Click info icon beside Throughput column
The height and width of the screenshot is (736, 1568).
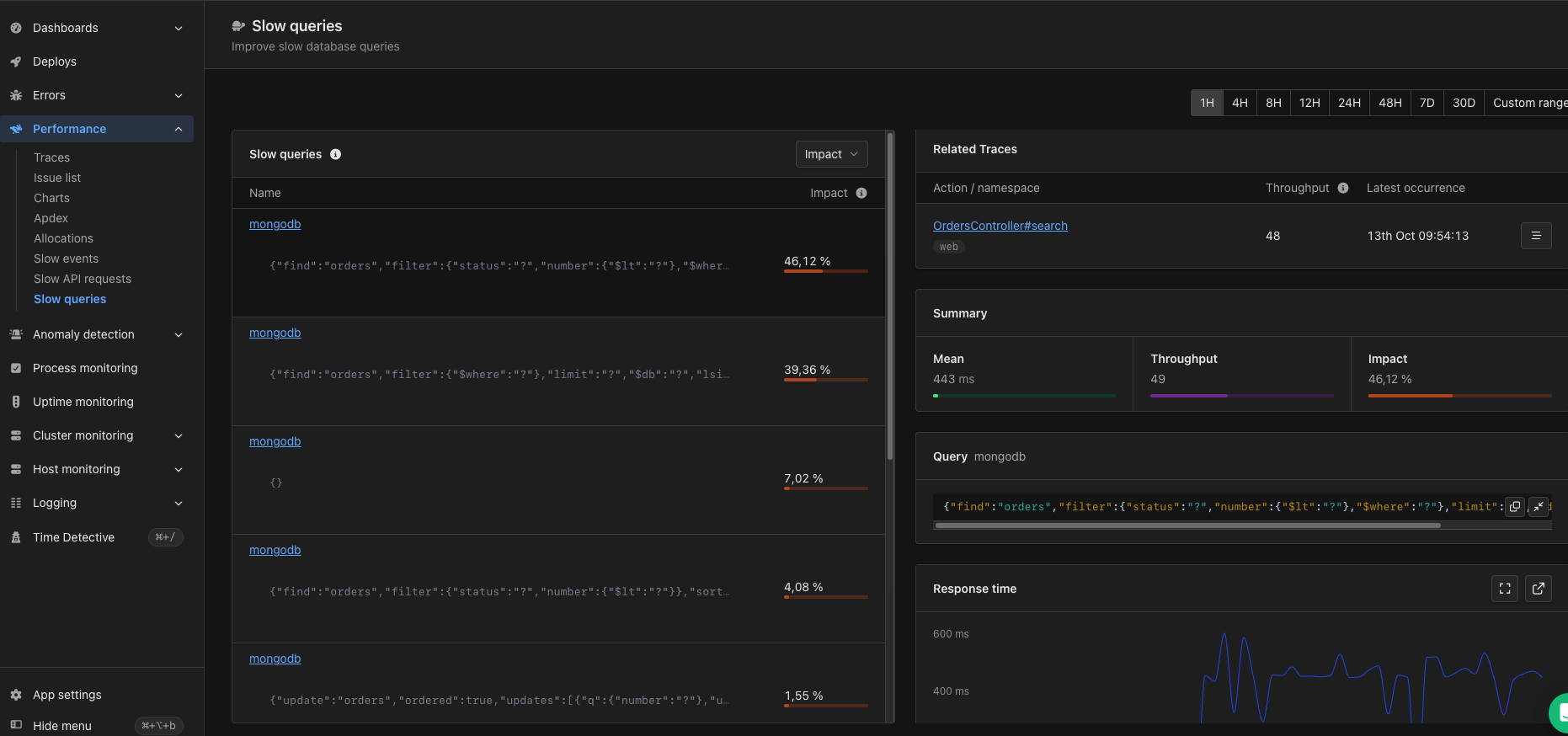(x=1343, y=188)
